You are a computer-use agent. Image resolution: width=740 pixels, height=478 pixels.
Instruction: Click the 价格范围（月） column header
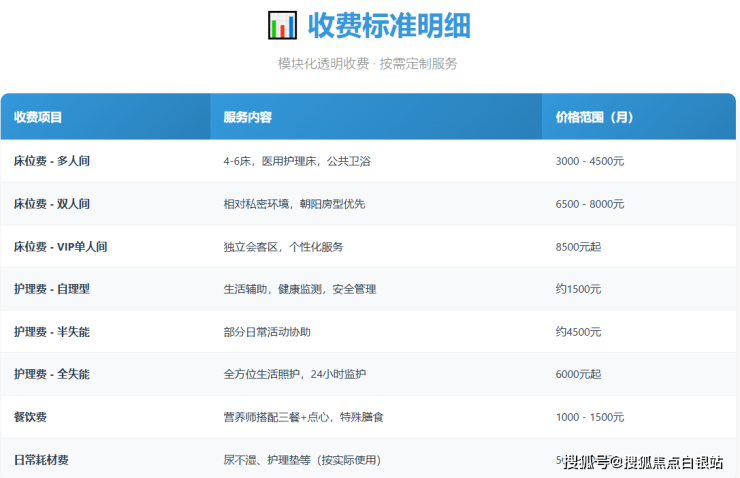click(594, 117)
